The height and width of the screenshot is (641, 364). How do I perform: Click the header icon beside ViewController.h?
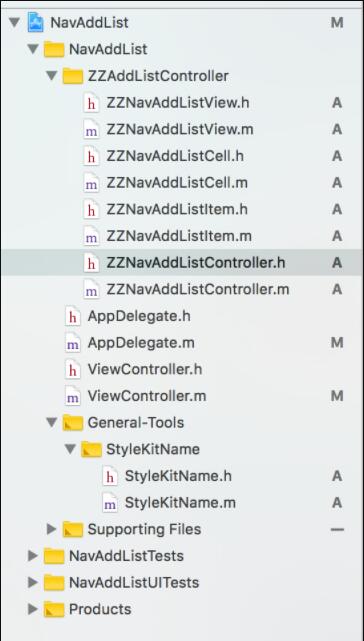[73, 370]
